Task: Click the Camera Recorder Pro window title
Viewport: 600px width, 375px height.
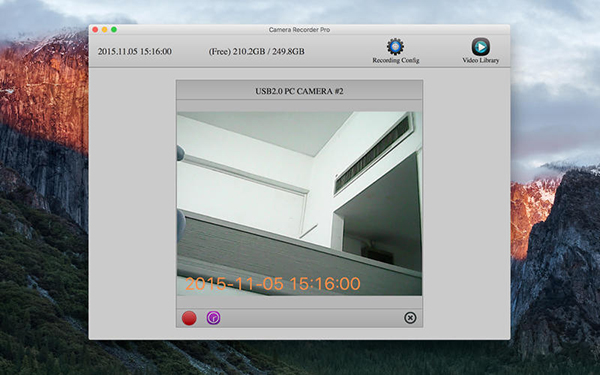Action: click(x=299, y=29)
